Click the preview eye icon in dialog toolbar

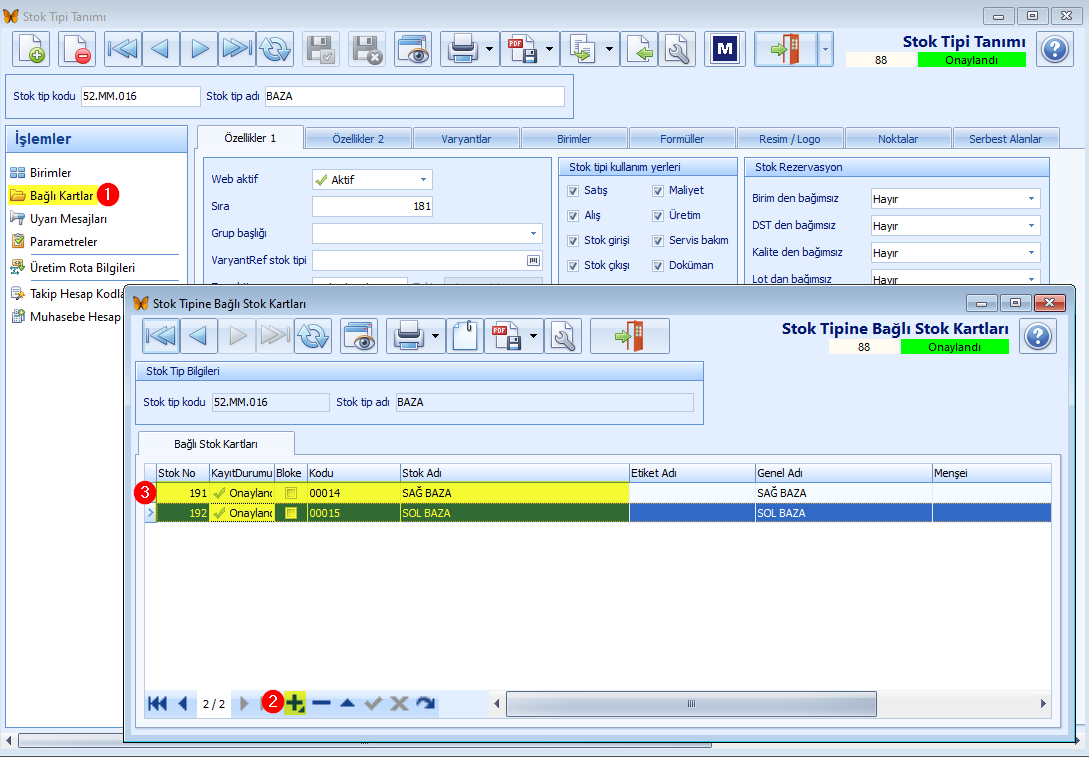pyautogui.click(x=359, y=336)
